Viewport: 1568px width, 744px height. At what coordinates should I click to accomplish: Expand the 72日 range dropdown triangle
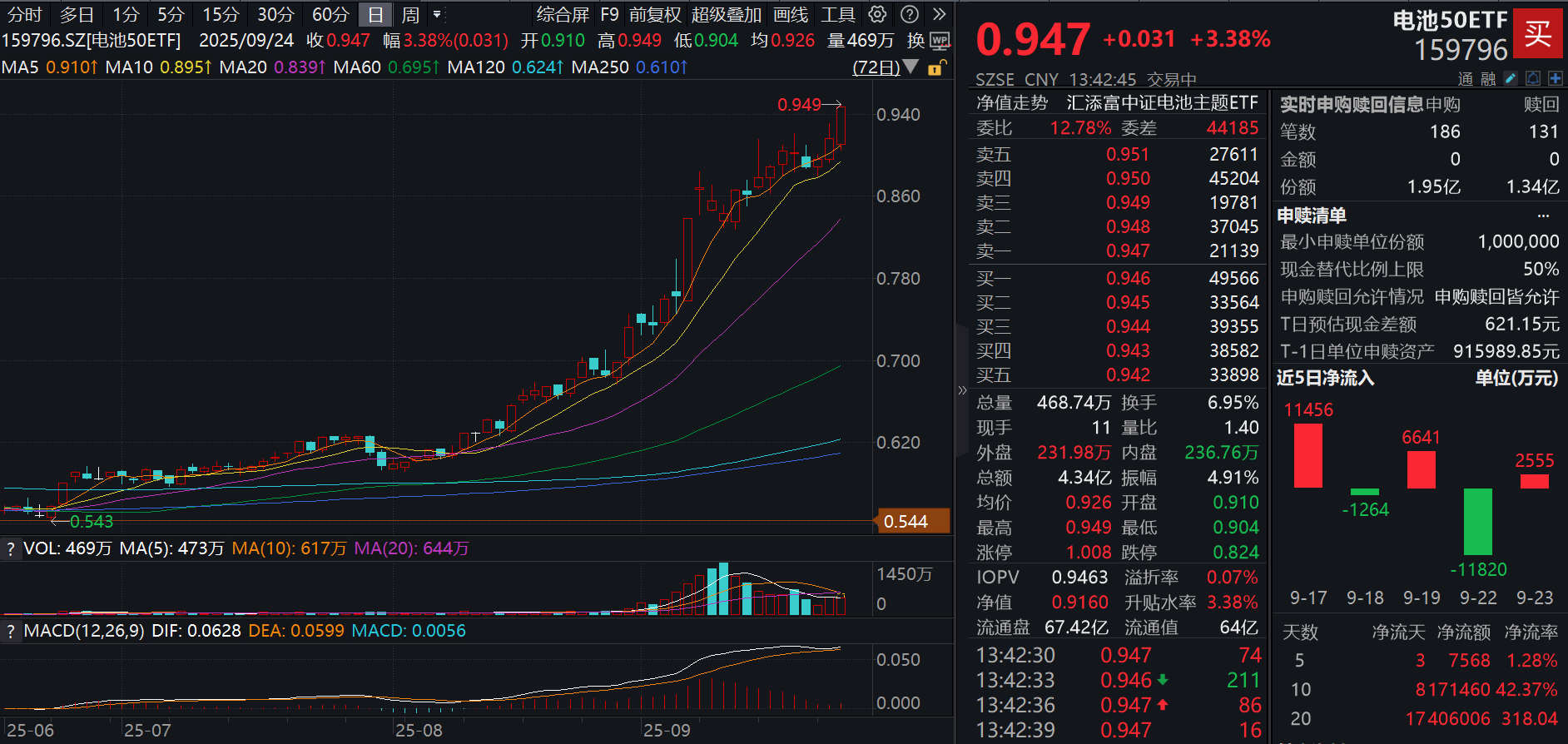point(911,67)
